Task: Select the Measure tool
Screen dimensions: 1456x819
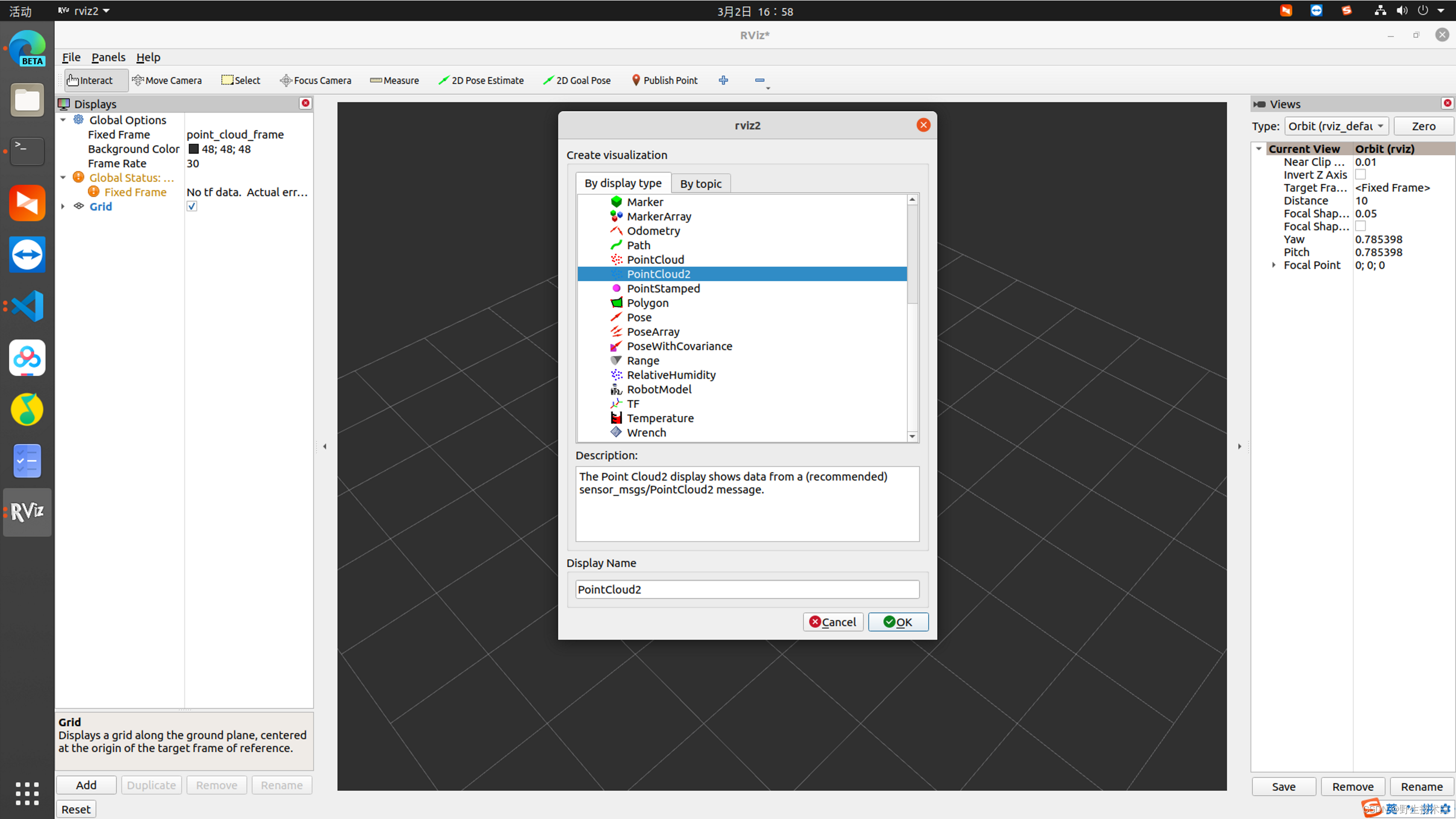Action: click(395, 80)
